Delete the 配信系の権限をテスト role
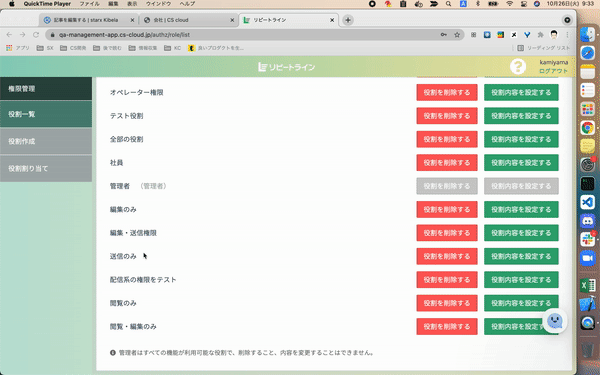Screen dimensions: 600x375 (x=447, y=280)
